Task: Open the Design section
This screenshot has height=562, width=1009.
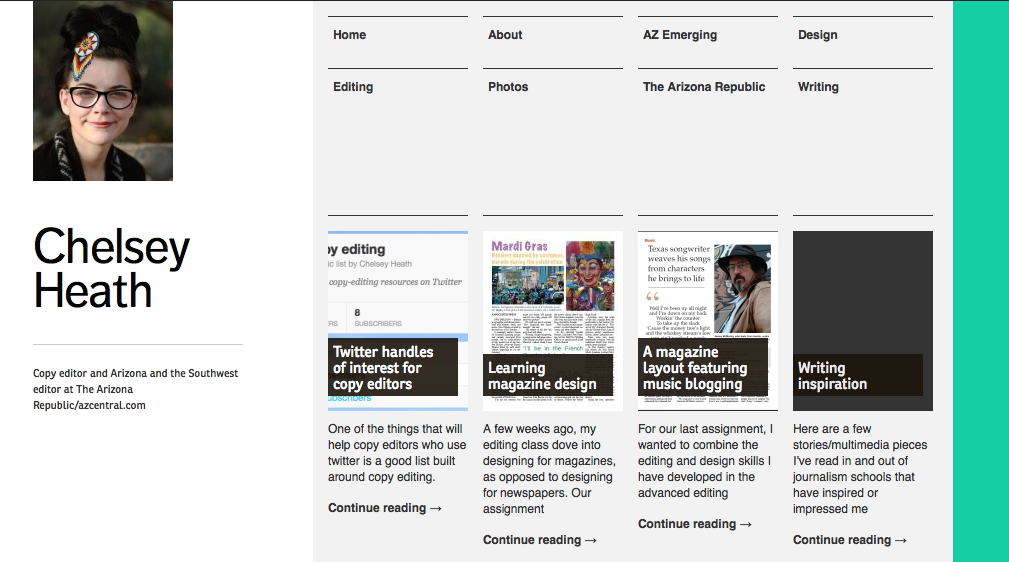Action: tap(817, 35)
